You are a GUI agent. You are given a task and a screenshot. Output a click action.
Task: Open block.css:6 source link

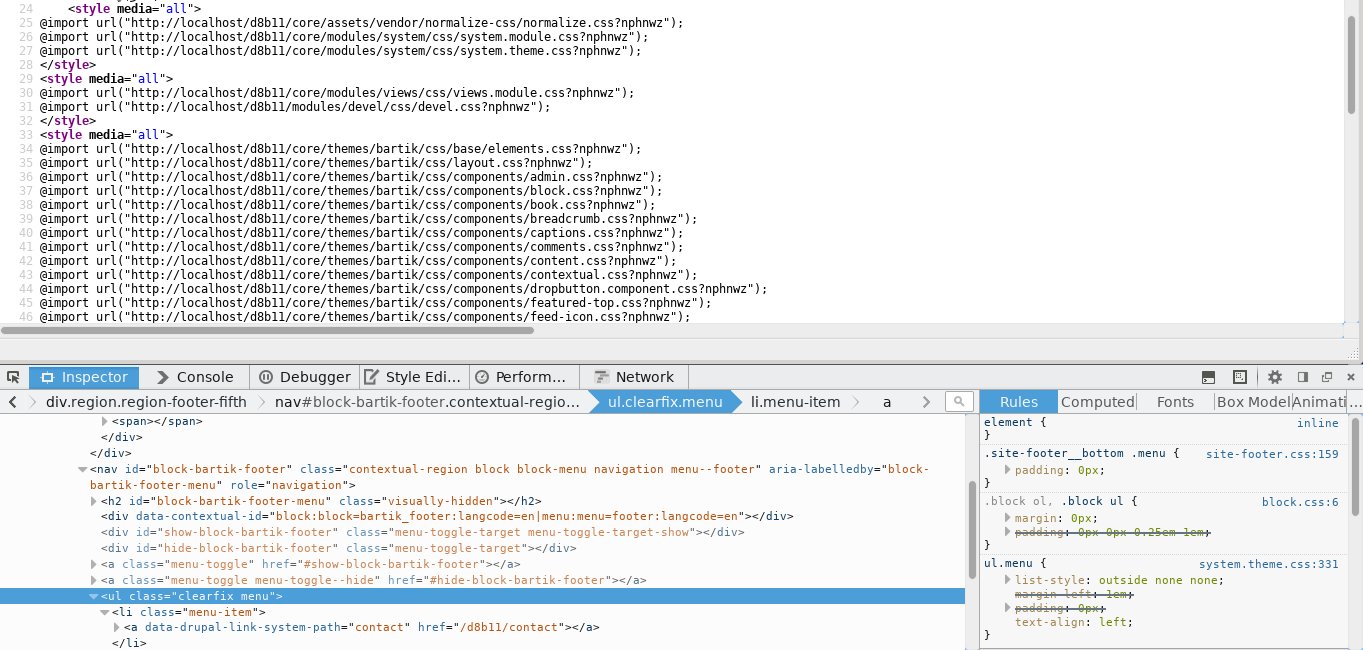click(x=1300, y=503)
